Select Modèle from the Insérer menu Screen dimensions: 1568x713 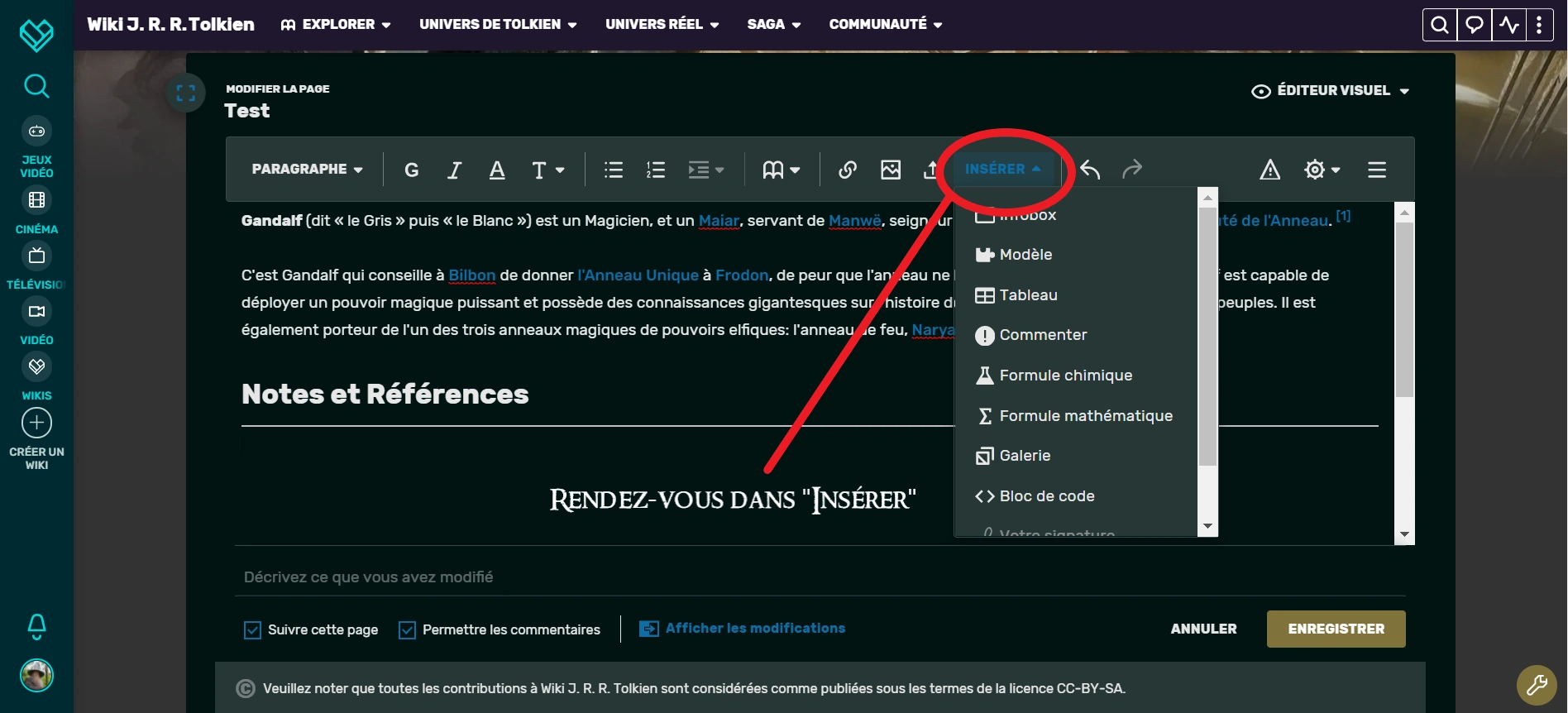pyautogui.click(x=1076, y=255)
